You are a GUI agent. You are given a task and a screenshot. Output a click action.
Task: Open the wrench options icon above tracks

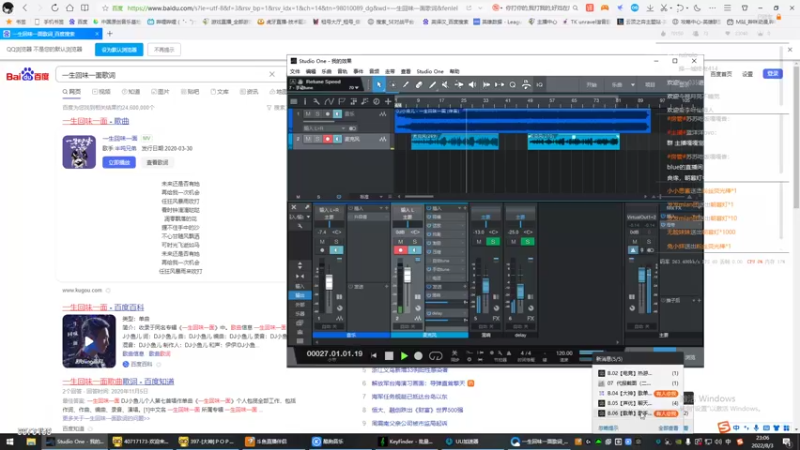pos(316,102)
